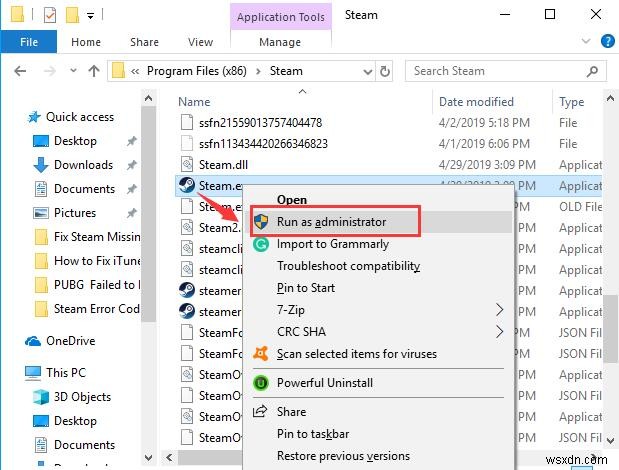
Task: Expand the ribbon with the chevron arrow
Action: [586, 41]
